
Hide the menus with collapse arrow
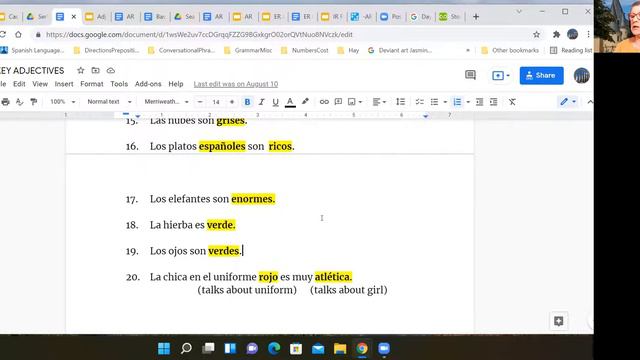click(590, 102)
